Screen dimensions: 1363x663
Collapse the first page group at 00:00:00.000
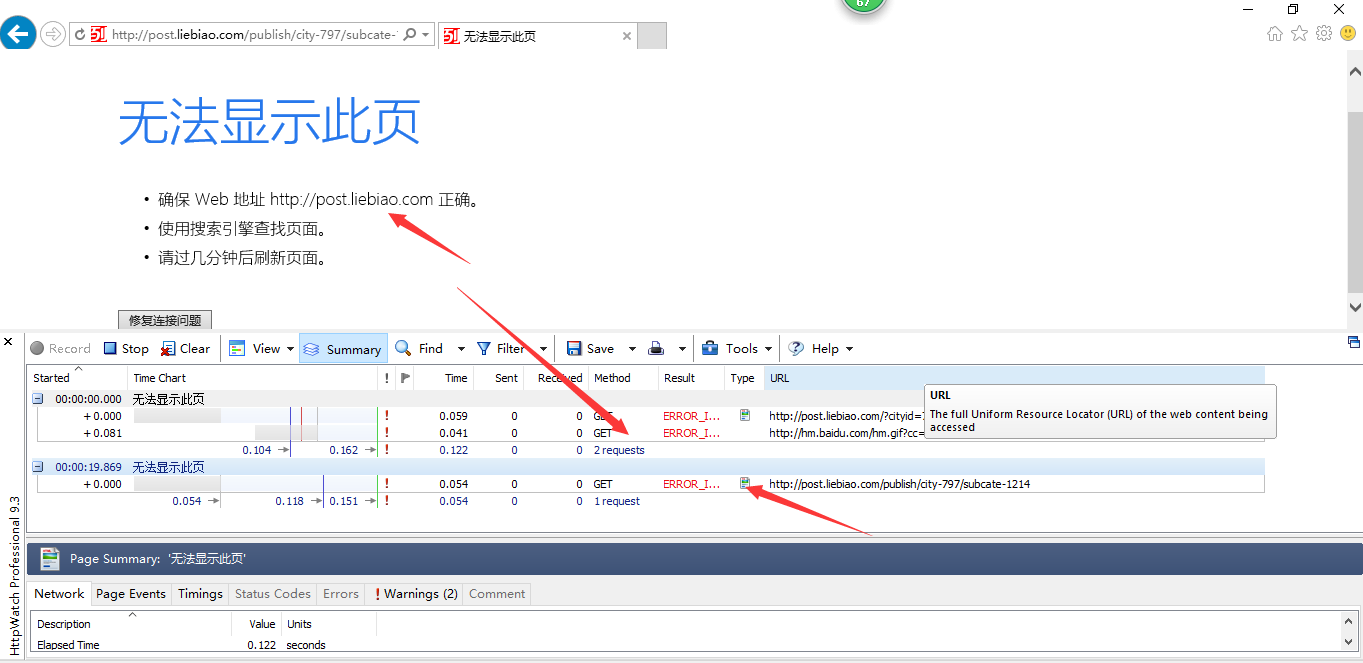(38, 399)
